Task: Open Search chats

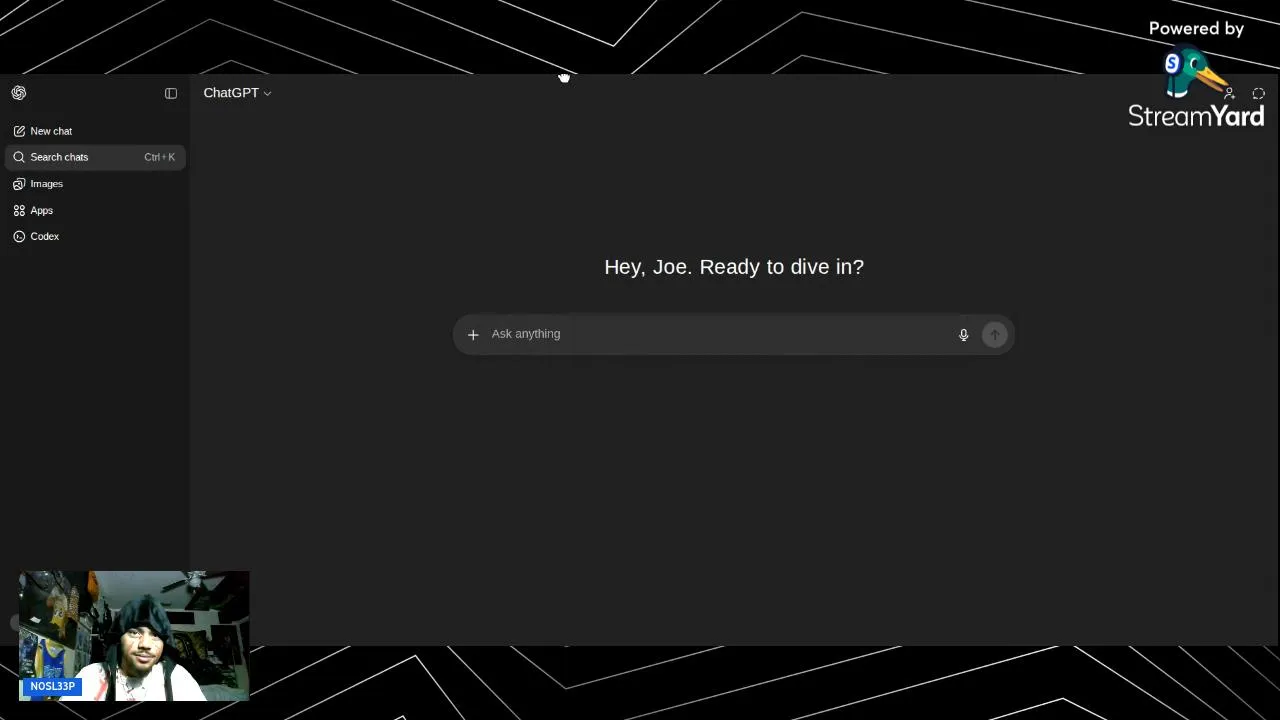Action: point(95,157)
